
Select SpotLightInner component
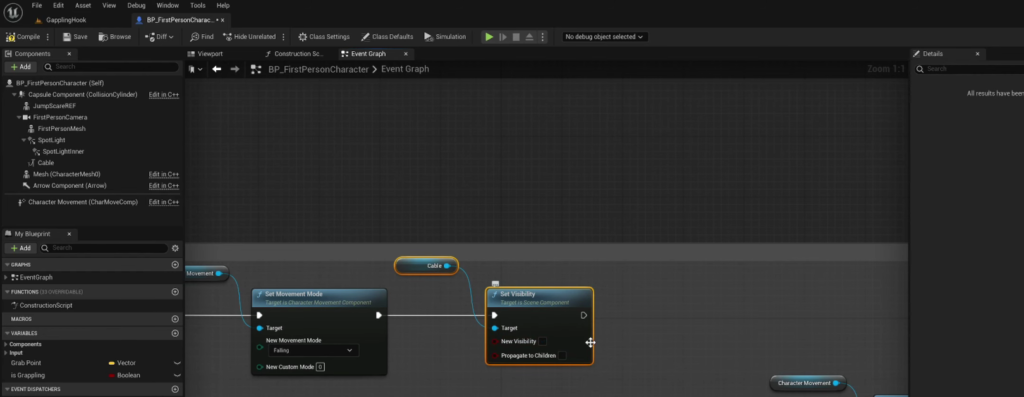pos(63,151)
